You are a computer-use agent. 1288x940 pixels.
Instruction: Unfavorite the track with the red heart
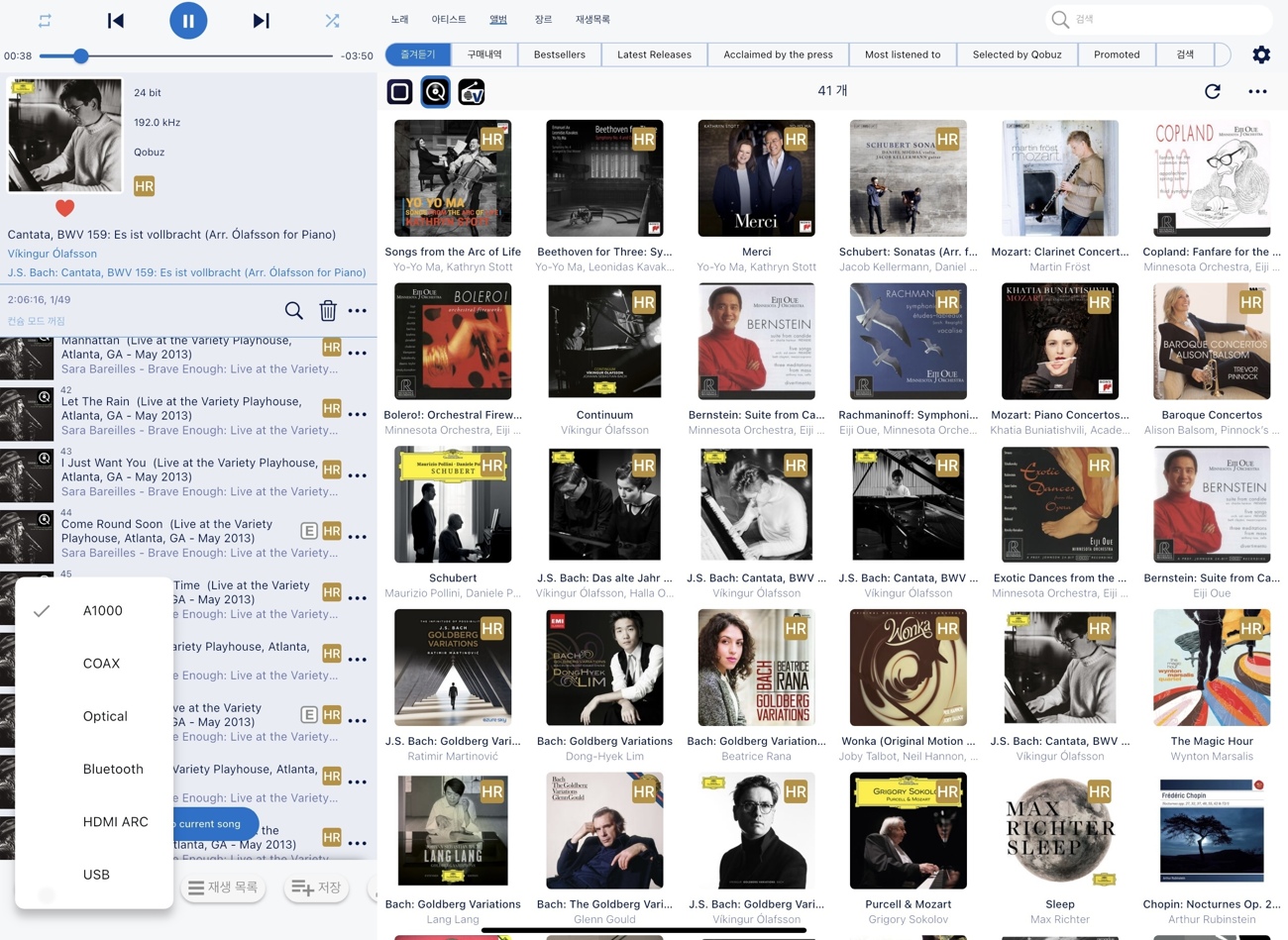(x=64, y=208)
